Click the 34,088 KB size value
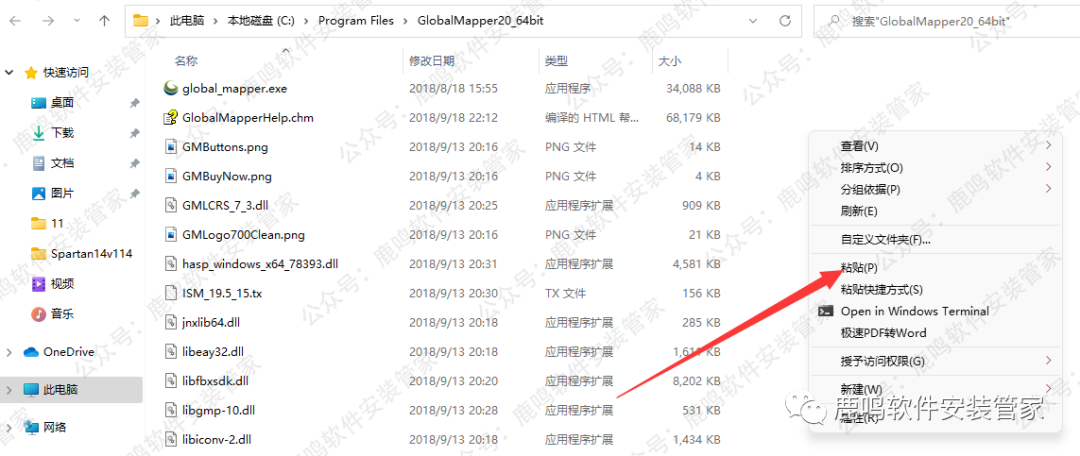The height and width of the screenshot is (456, 1080). pyautogui.click(x=694, y=88)
